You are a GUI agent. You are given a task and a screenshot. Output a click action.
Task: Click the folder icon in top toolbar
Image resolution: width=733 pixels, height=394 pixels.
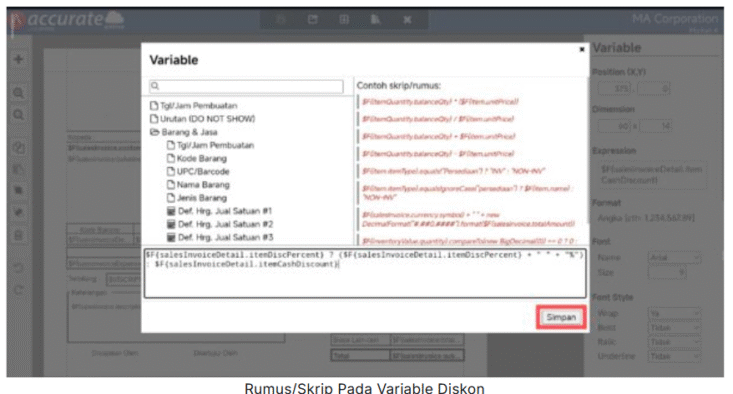[x=313, y=19]
